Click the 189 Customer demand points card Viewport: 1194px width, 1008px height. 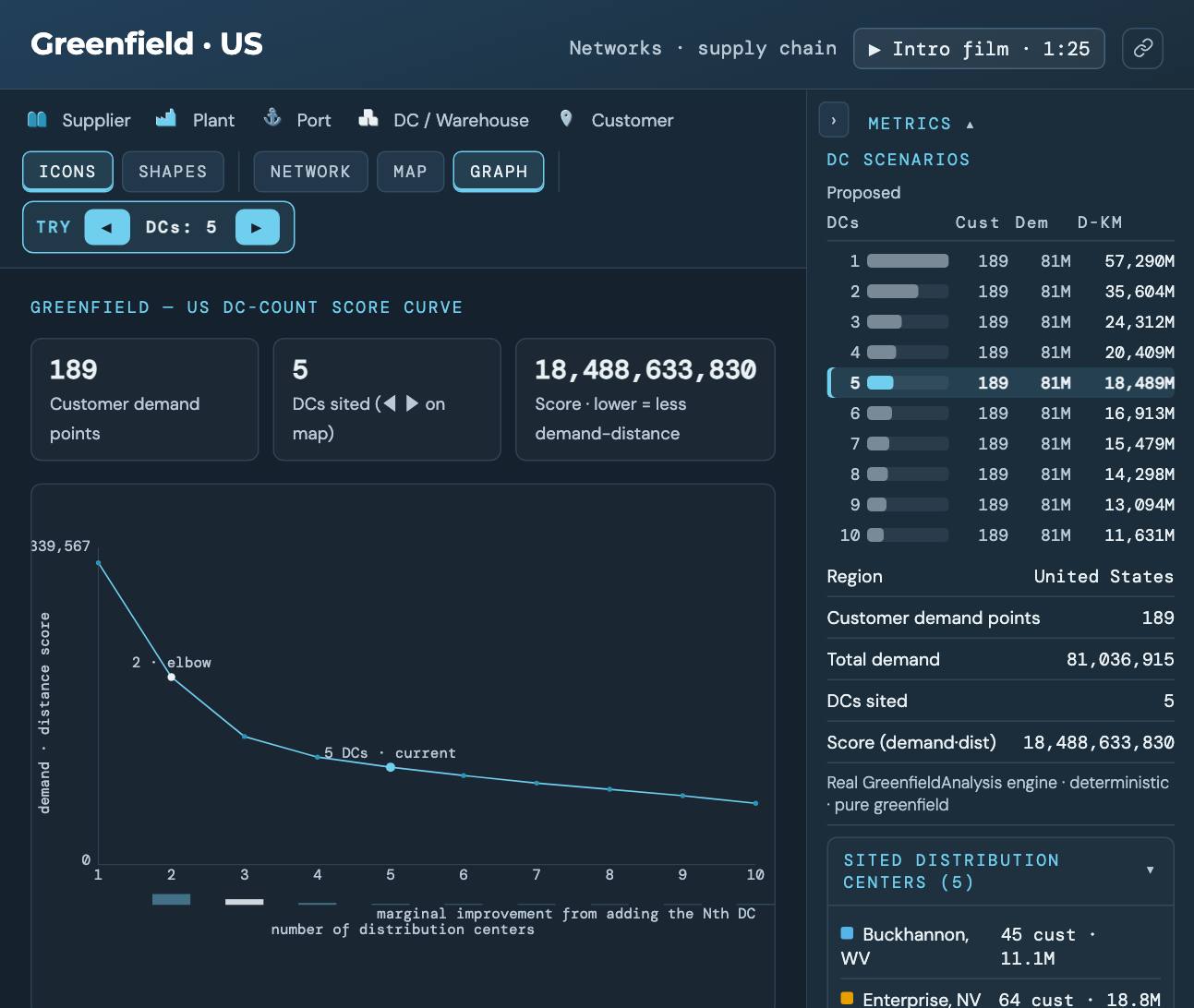coord(145,400)
